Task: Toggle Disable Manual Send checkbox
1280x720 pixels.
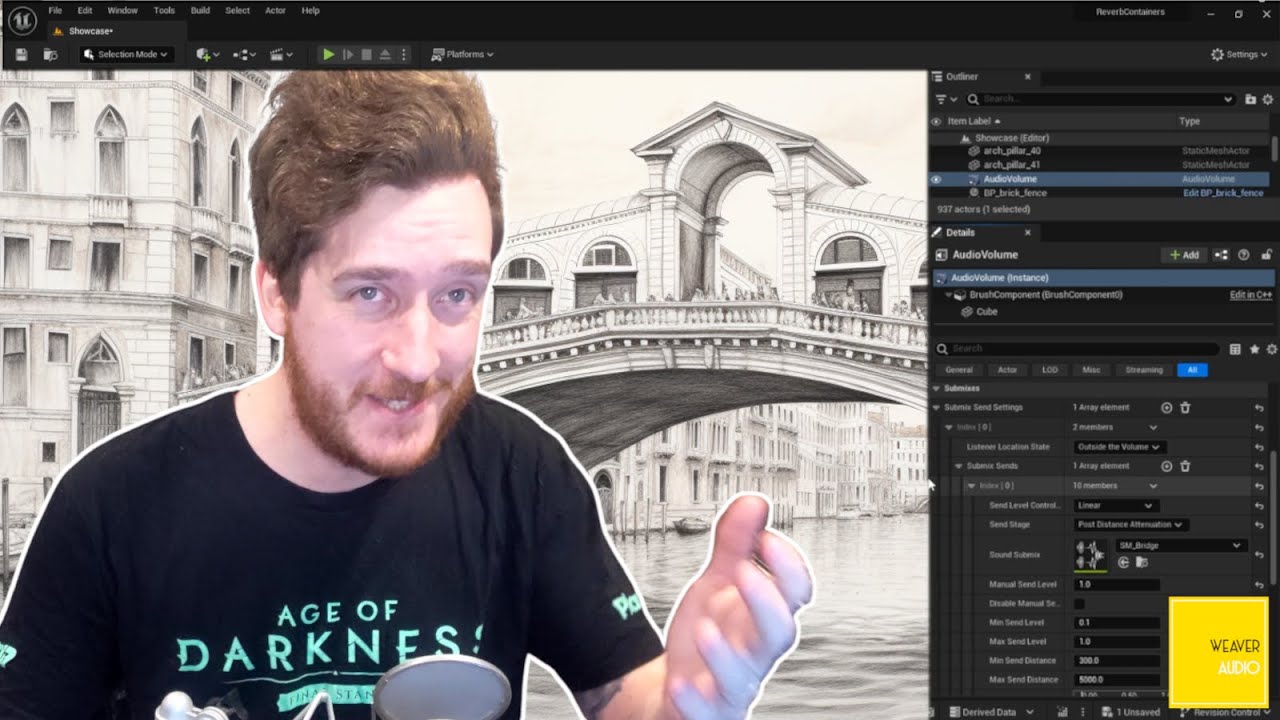Action: coord(1079,604)
